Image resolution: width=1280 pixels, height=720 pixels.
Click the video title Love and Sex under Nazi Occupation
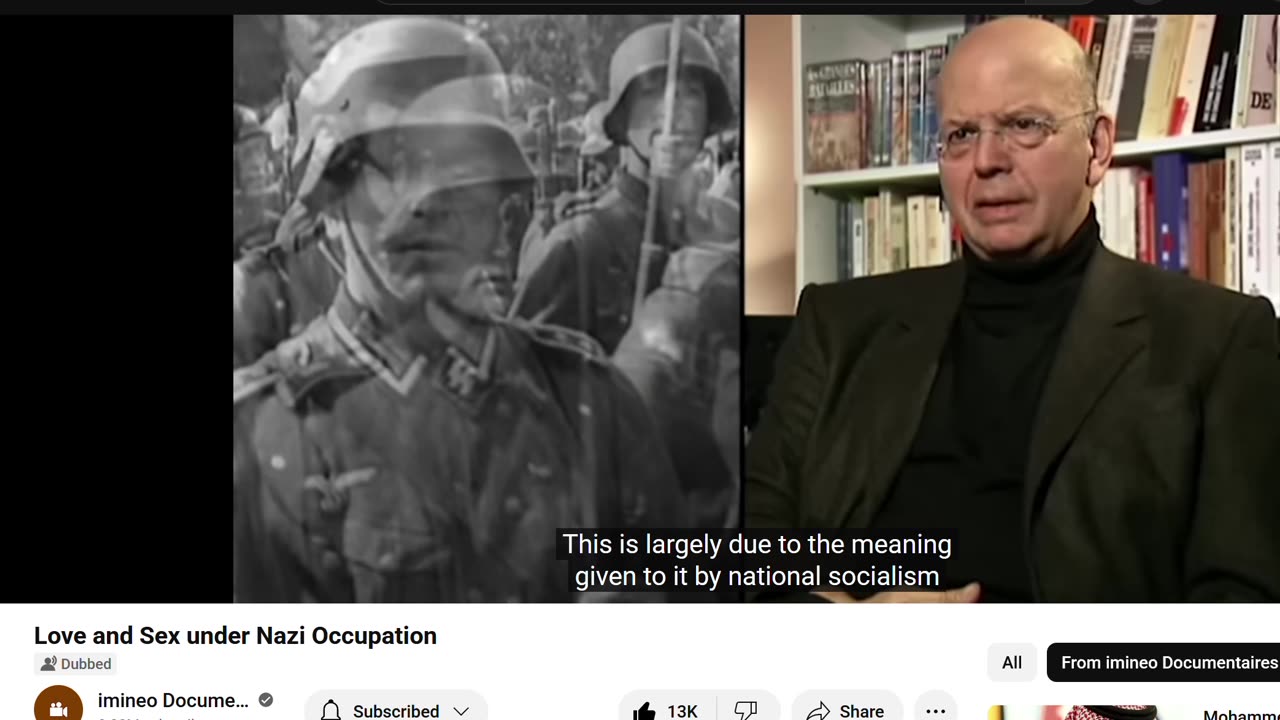click(x=235, y=636)
